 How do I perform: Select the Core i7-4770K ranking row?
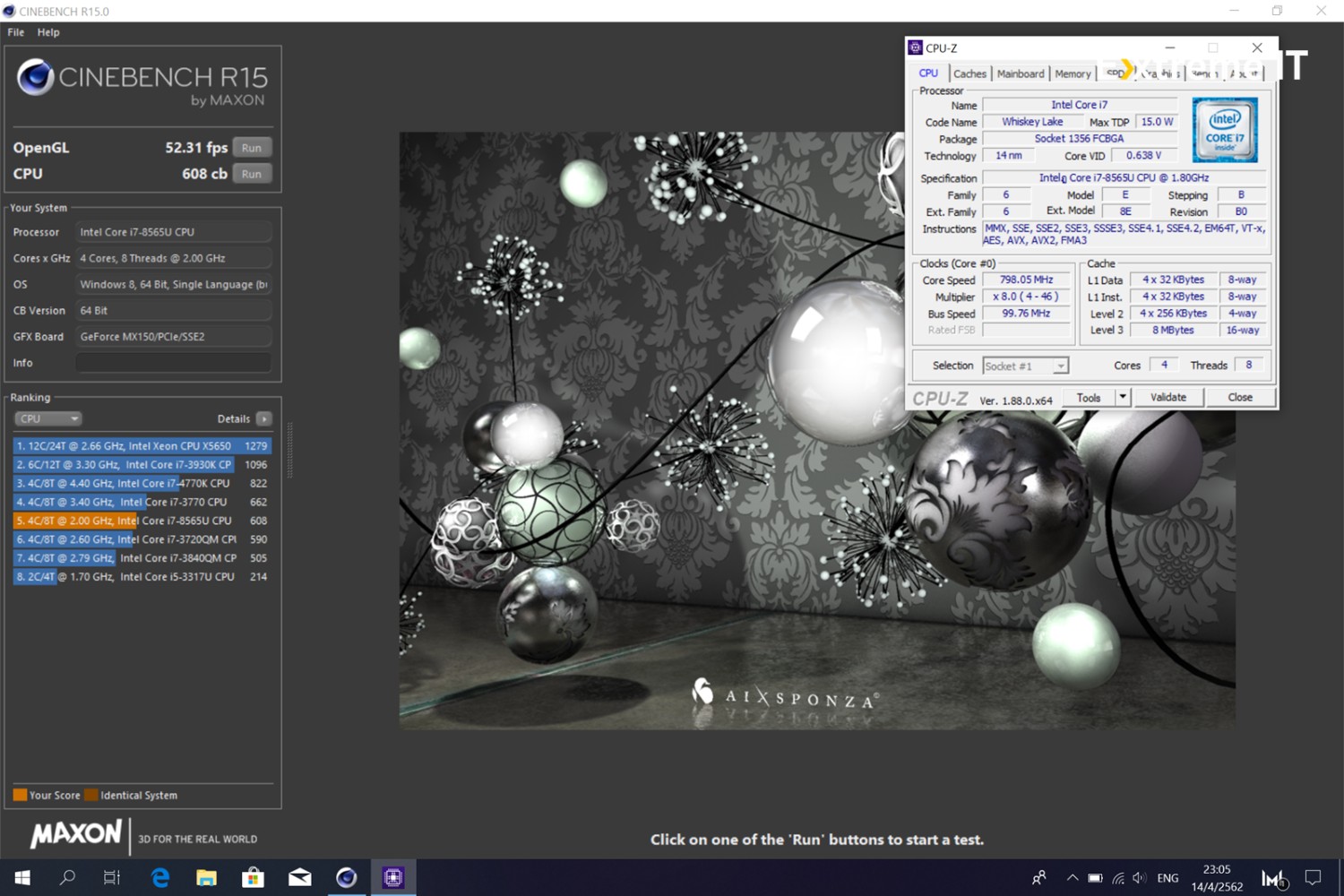coord(142,483)
